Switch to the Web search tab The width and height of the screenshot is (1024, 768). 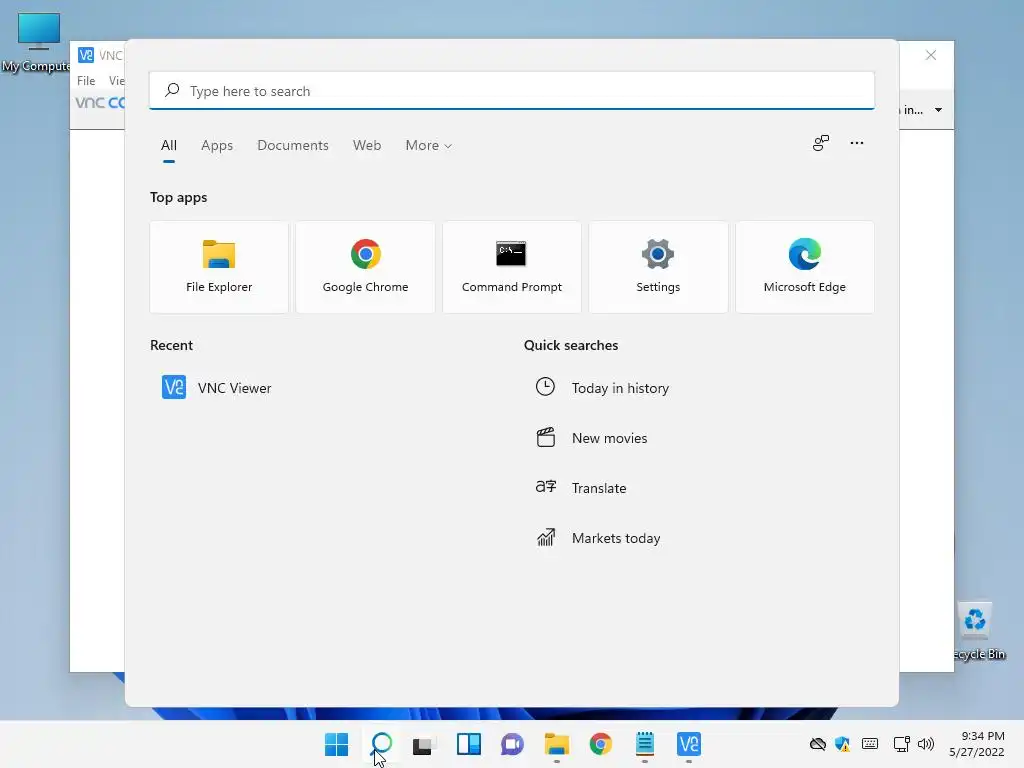coord(367,145)
